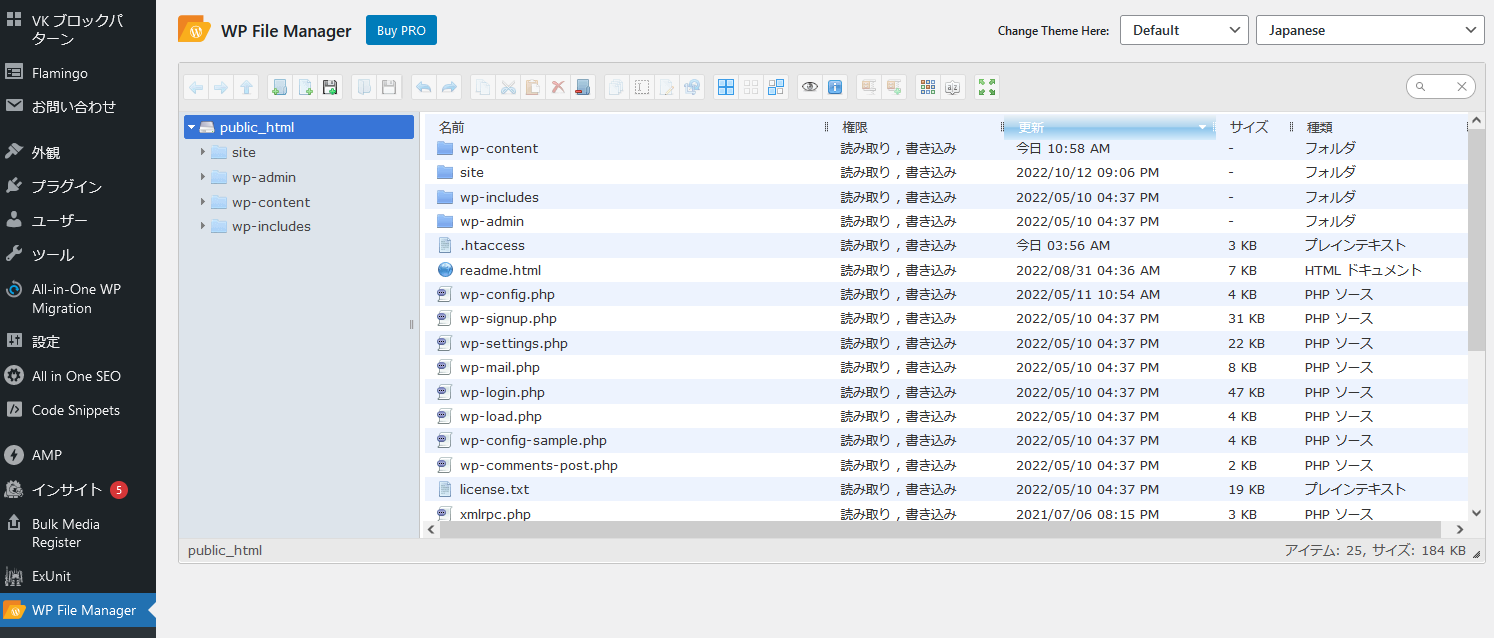Upload files using the floppy-plus icon

point(330,87)
